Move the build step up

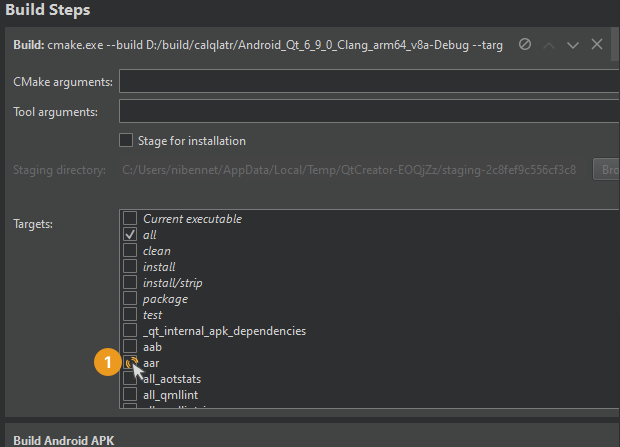point(549,45)
